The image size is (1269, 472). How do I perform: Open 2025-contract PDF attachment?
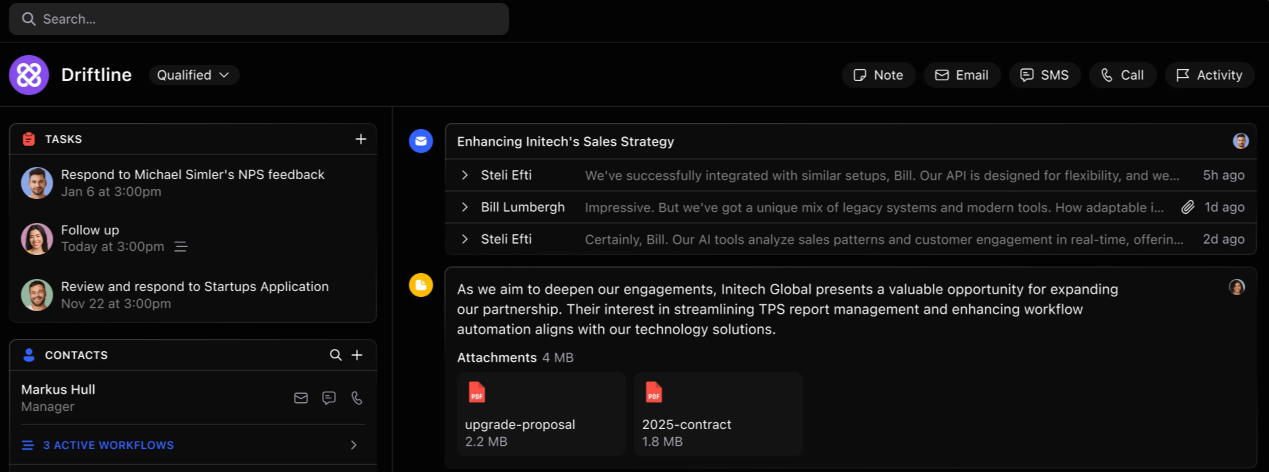point(718,414)
